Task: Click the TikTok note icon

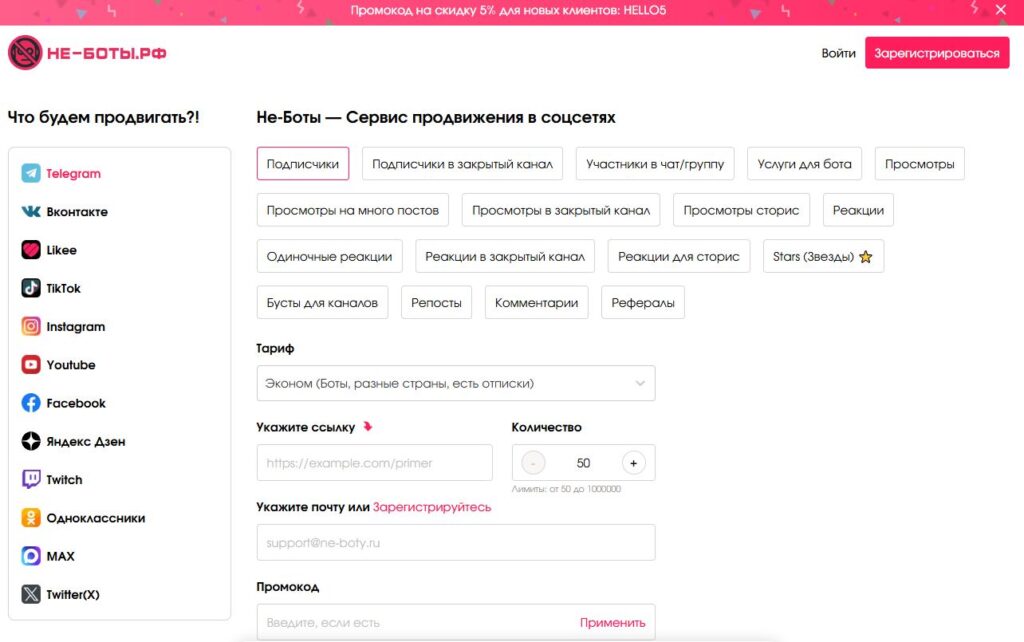Action: point(31,288)
